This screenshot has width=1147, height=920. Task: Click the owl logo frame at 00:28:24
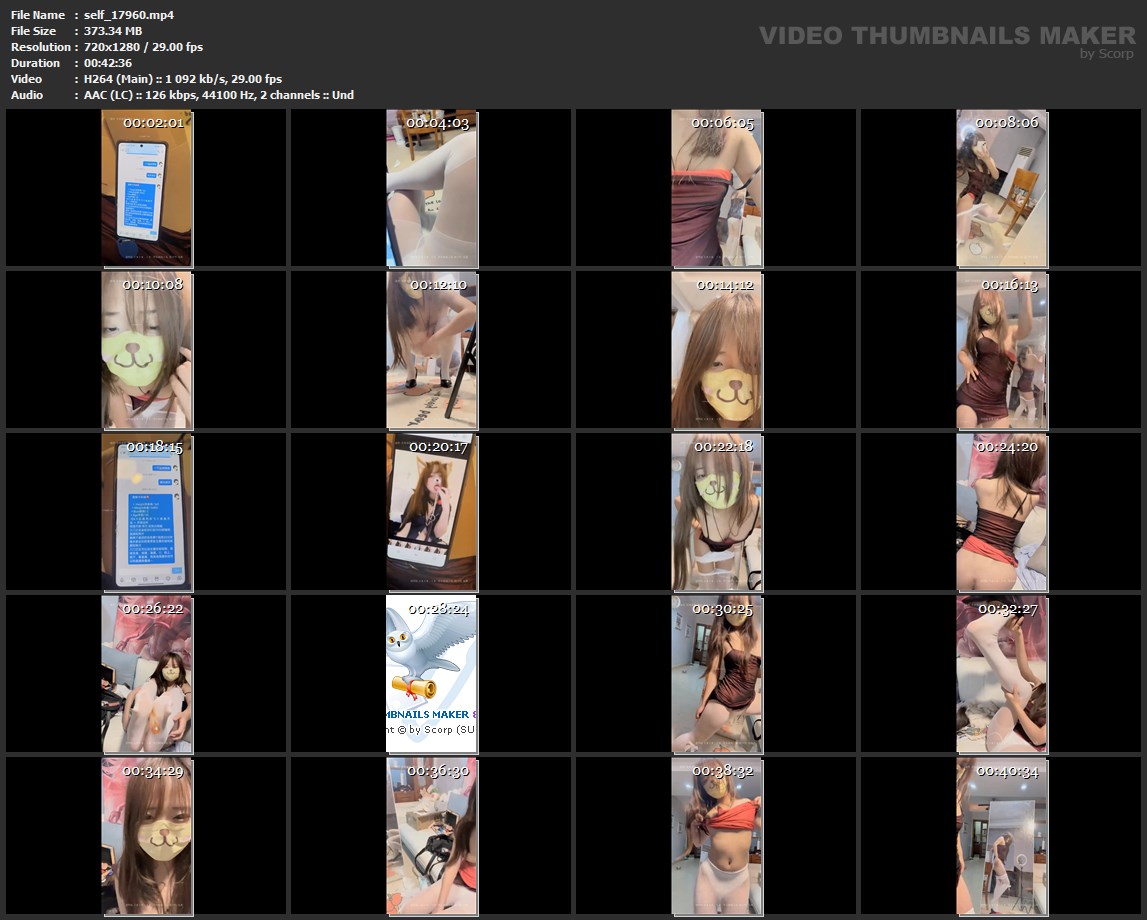432,674
